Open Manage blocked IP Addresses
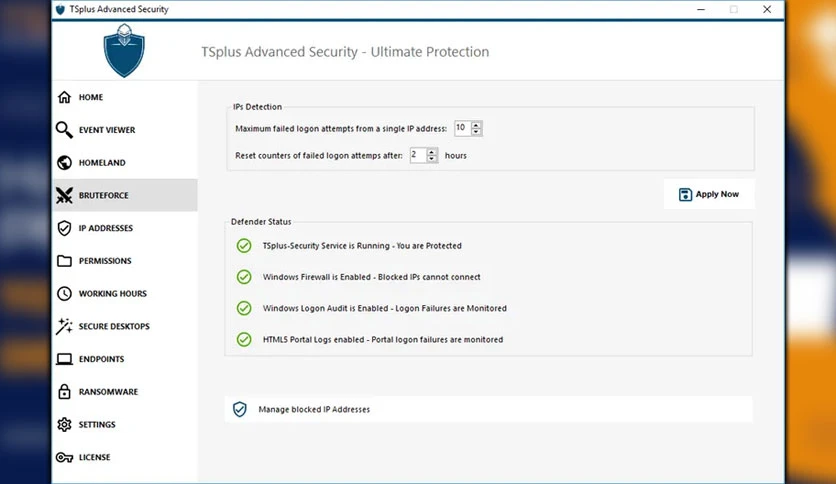 point(488,409)
